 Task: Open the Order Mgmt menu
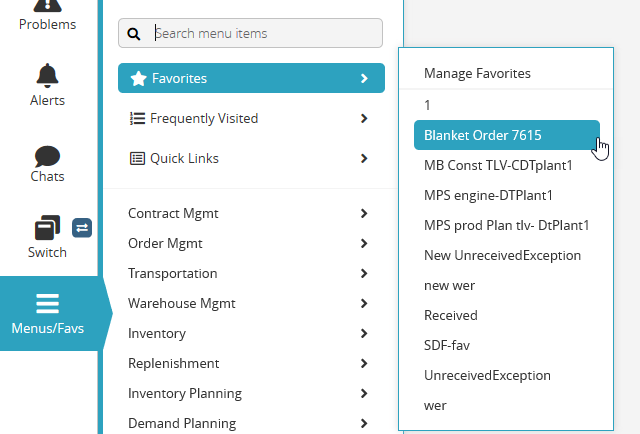tap(166, 243)
